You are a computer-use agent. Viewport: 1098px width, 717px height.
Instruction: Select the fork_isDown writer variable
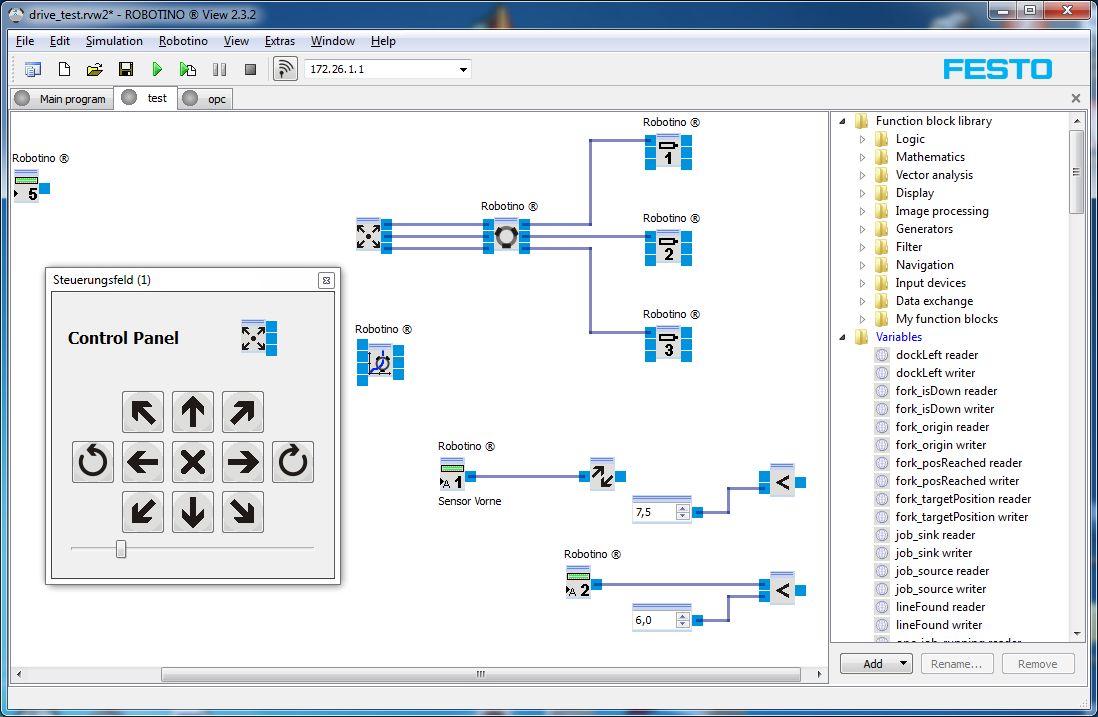(945, 409)
